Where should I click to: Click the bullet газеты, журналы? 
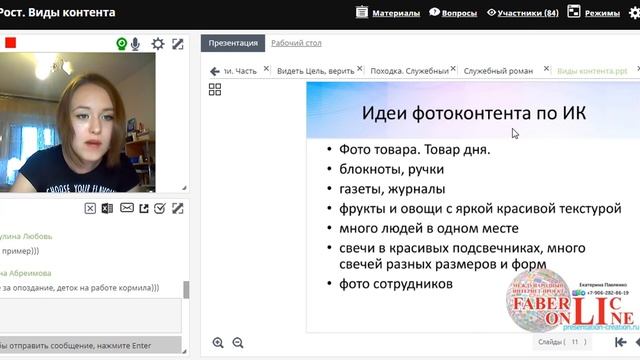(x=392, y=189)
